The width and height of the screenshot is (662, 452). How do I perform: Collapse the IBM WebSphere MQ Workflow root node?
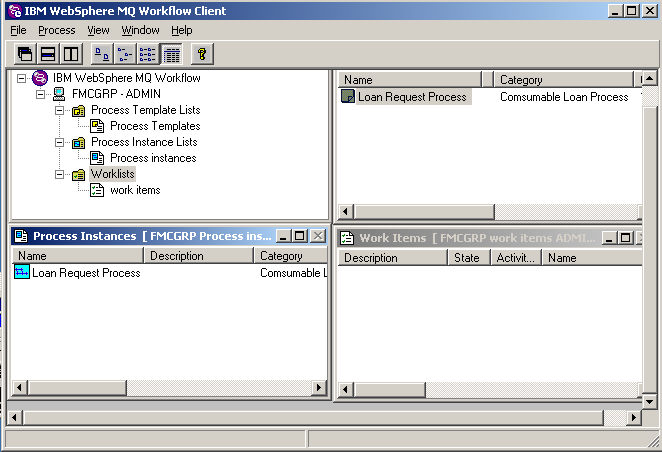click(x=21, y=78)
